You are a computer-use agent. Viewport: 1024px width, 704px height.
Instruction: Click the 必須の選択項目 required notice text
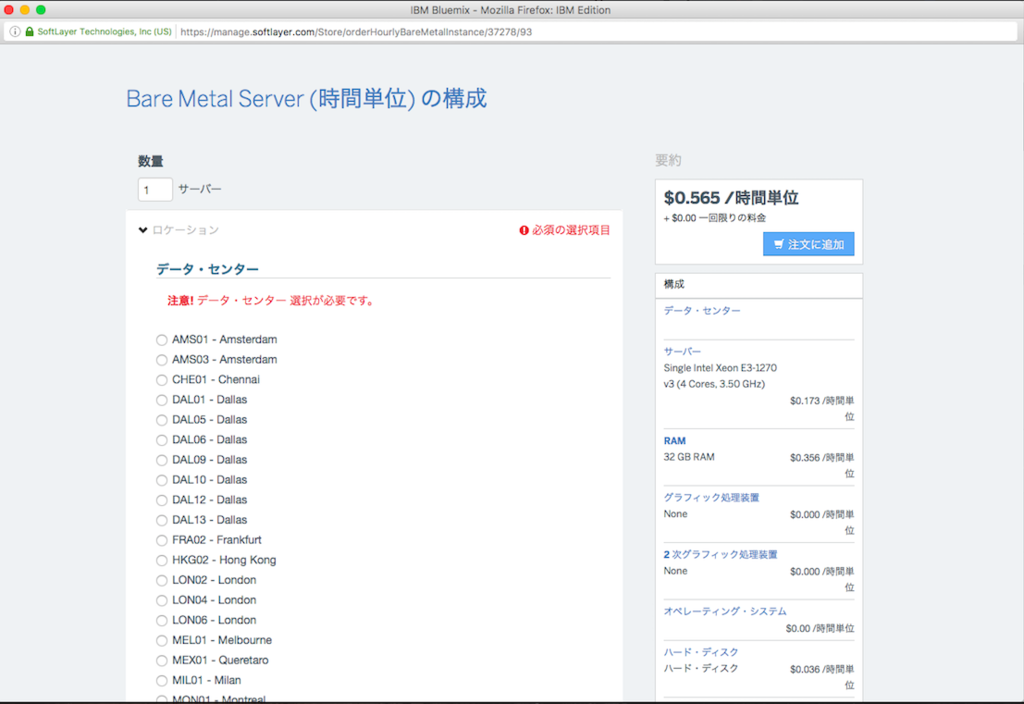(571, 230)
